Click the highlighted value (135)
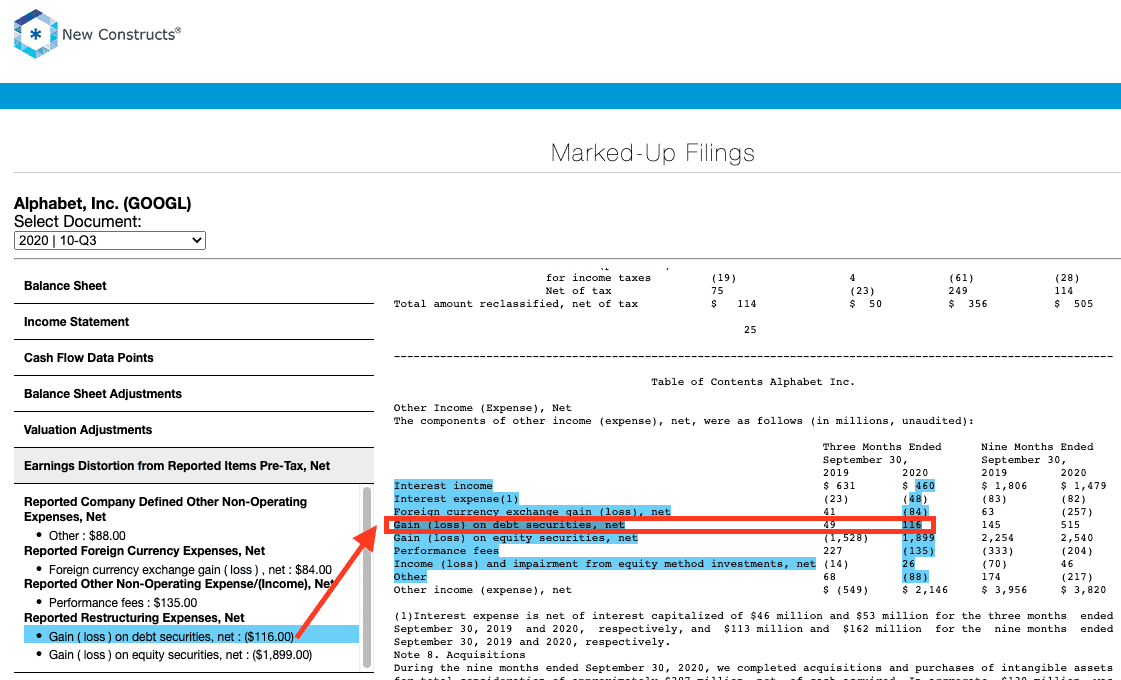The image size is (1121, 680). tap(919, 551)
